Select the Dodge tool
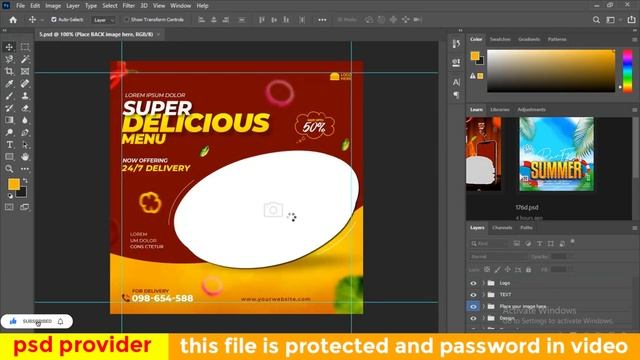Screen dimensions: 640x360 click(x=9, y=132)
